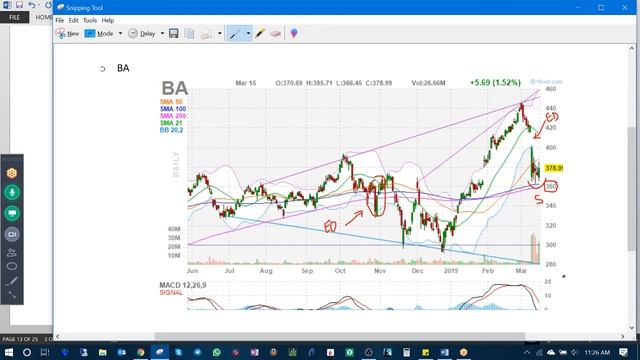The height and width of the screenshot is (360, 640).
Task: Switch to Word's HOME ribbon tab
Action: click(x=43, y=17)
